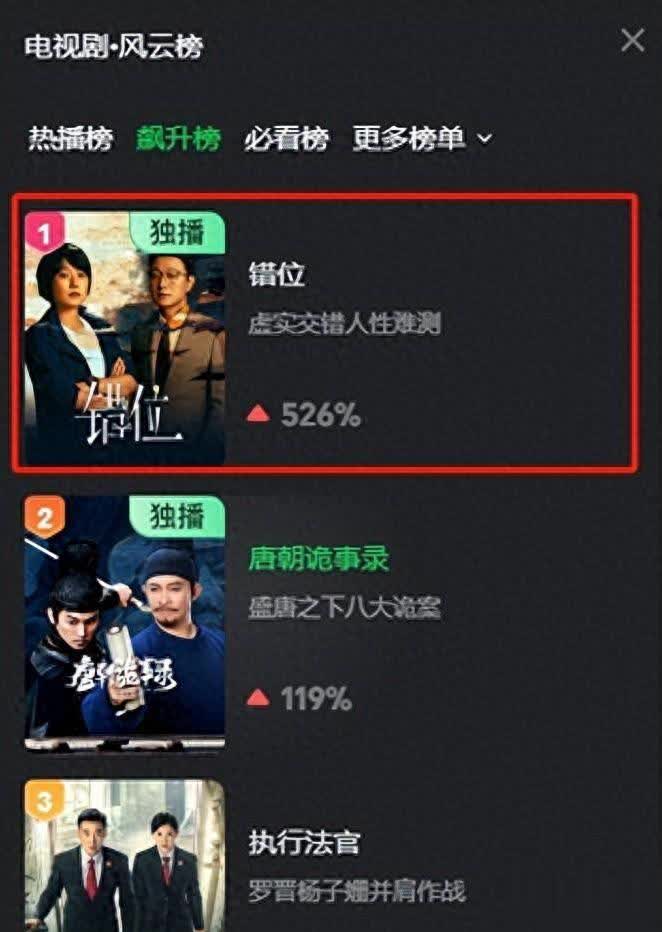Click the red up arrow beside 526%
Image resolution: width=662 pixels, height=932 pixels.
(258, 414)
